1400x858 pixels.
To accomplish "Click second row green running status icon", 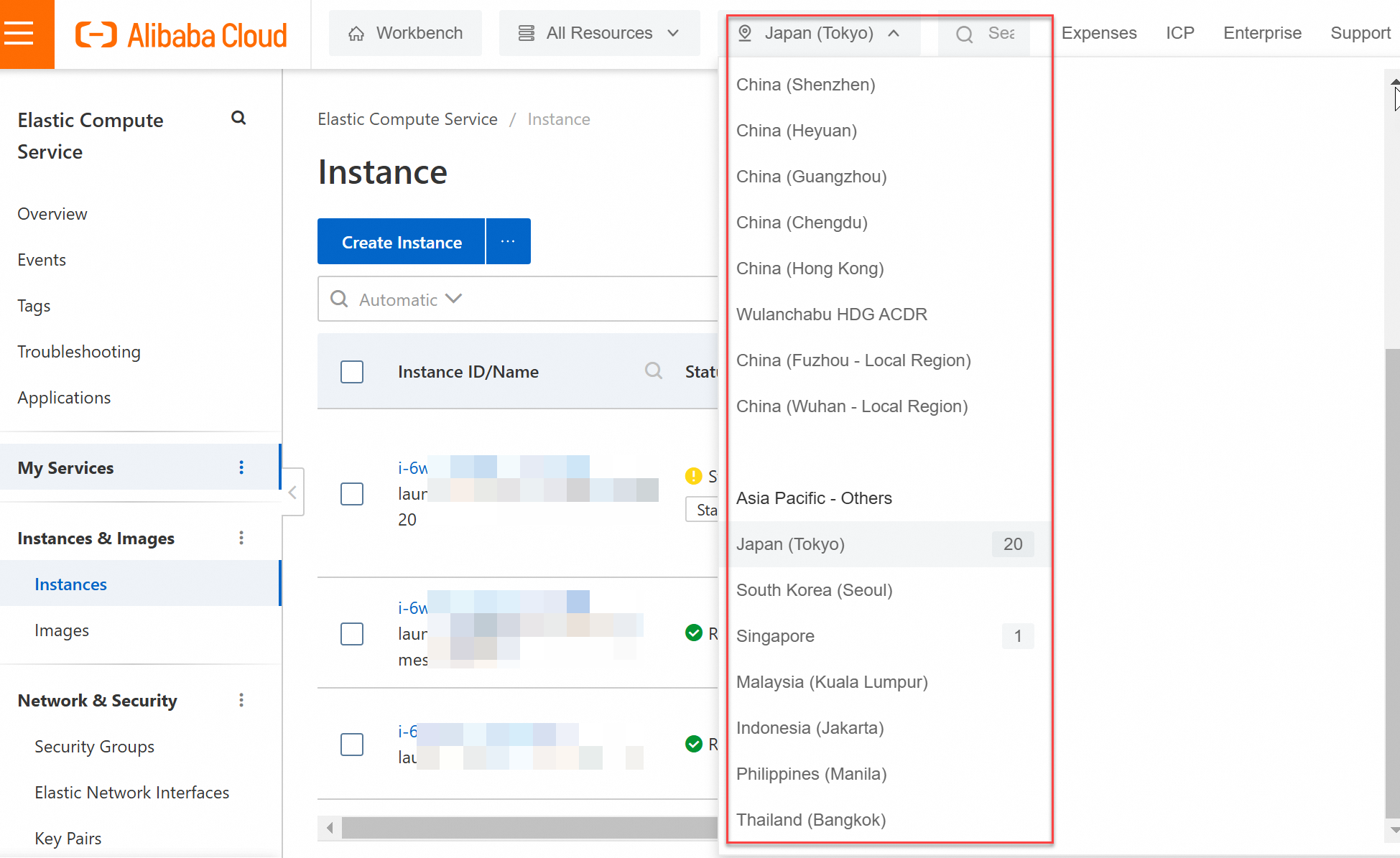I will (693, 633).
